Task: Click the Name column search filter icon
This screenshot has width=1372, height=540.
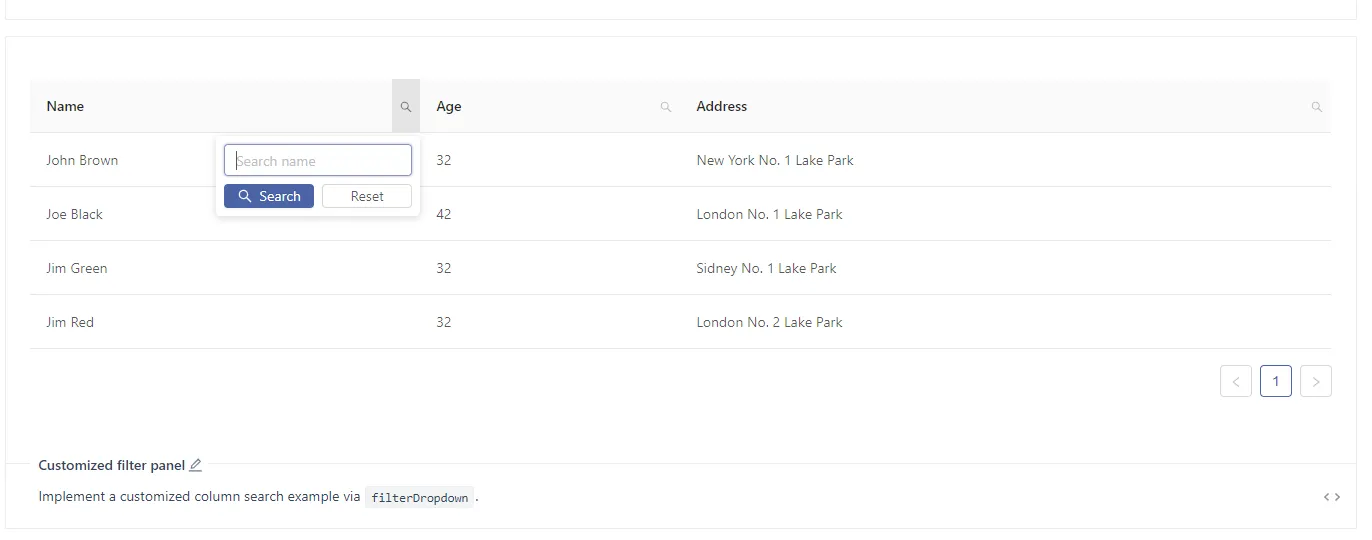Action: click(405, 106)
